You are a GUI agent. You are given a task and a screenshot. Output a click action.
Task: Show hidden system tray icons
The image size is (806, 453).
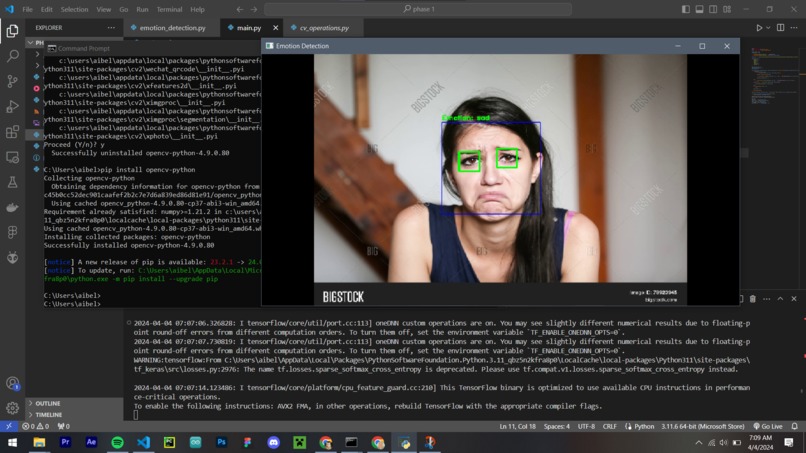699,442
